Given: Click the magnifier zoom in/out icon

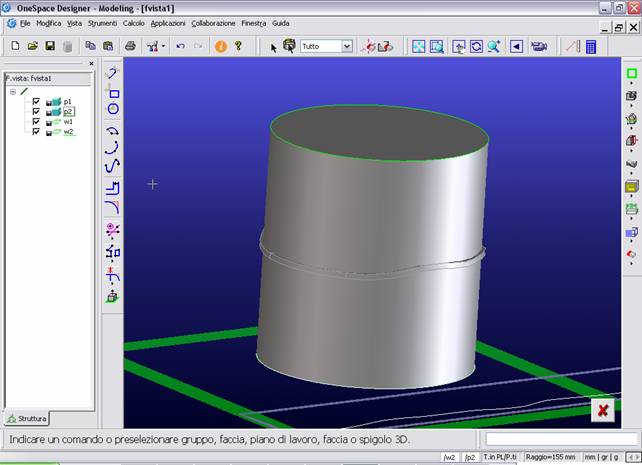Looking at the screenshot, I should pyautogui.click(x=494, y=46).
